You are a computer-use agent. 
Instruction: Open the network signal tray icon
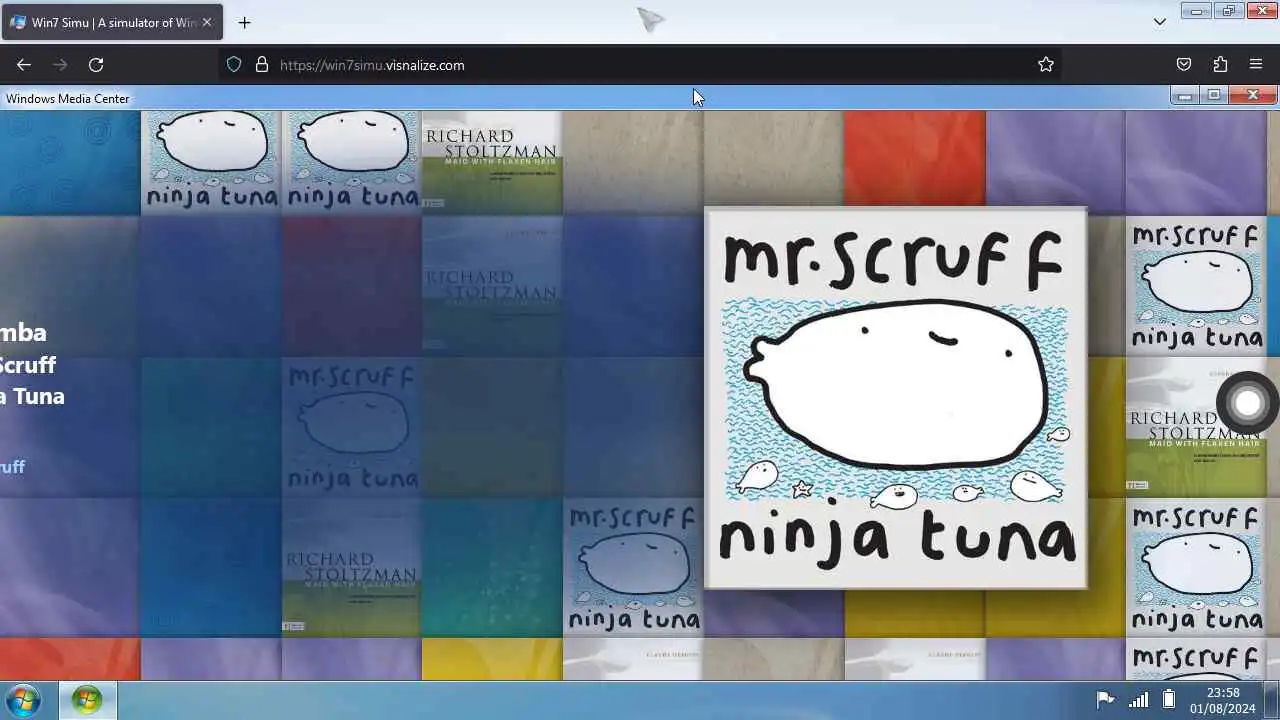pyautogui.click(x=1138, y=700)
